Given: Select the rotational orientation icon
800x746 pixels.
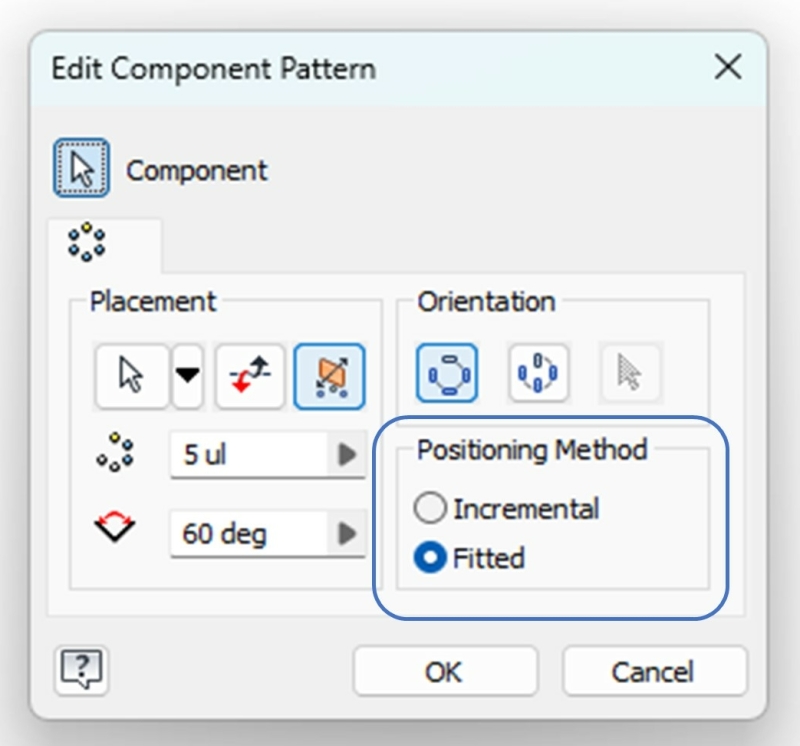Looking at the screenshot, I should point(447,373).
